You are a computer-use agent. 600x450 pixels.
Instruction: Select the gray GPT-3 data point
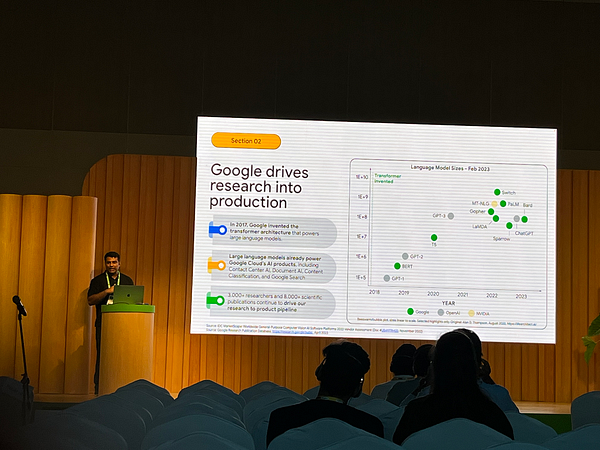click(451, 215)
